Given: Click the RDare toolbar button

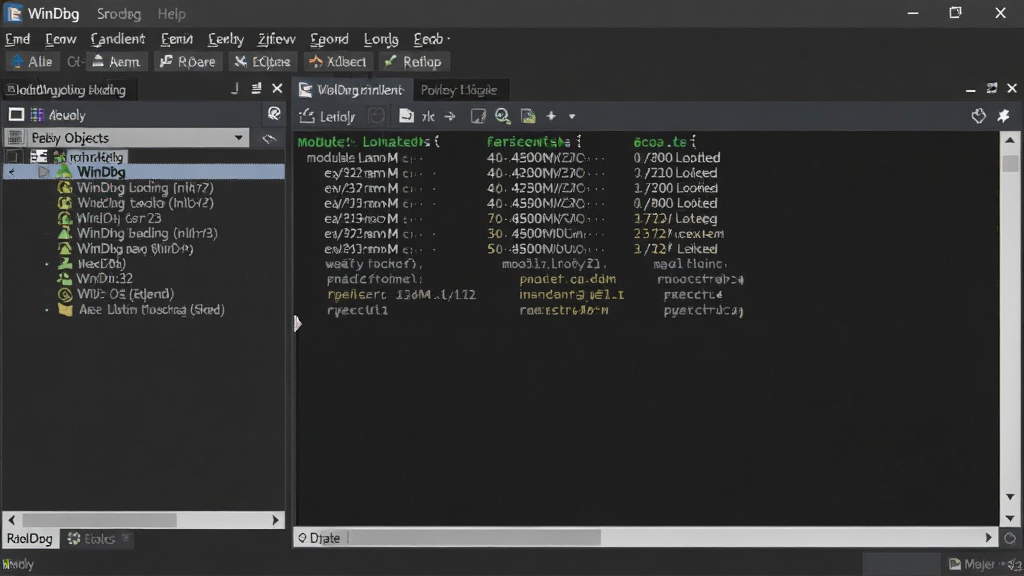Looking at the screenshot, I should (x=188, y=62).
